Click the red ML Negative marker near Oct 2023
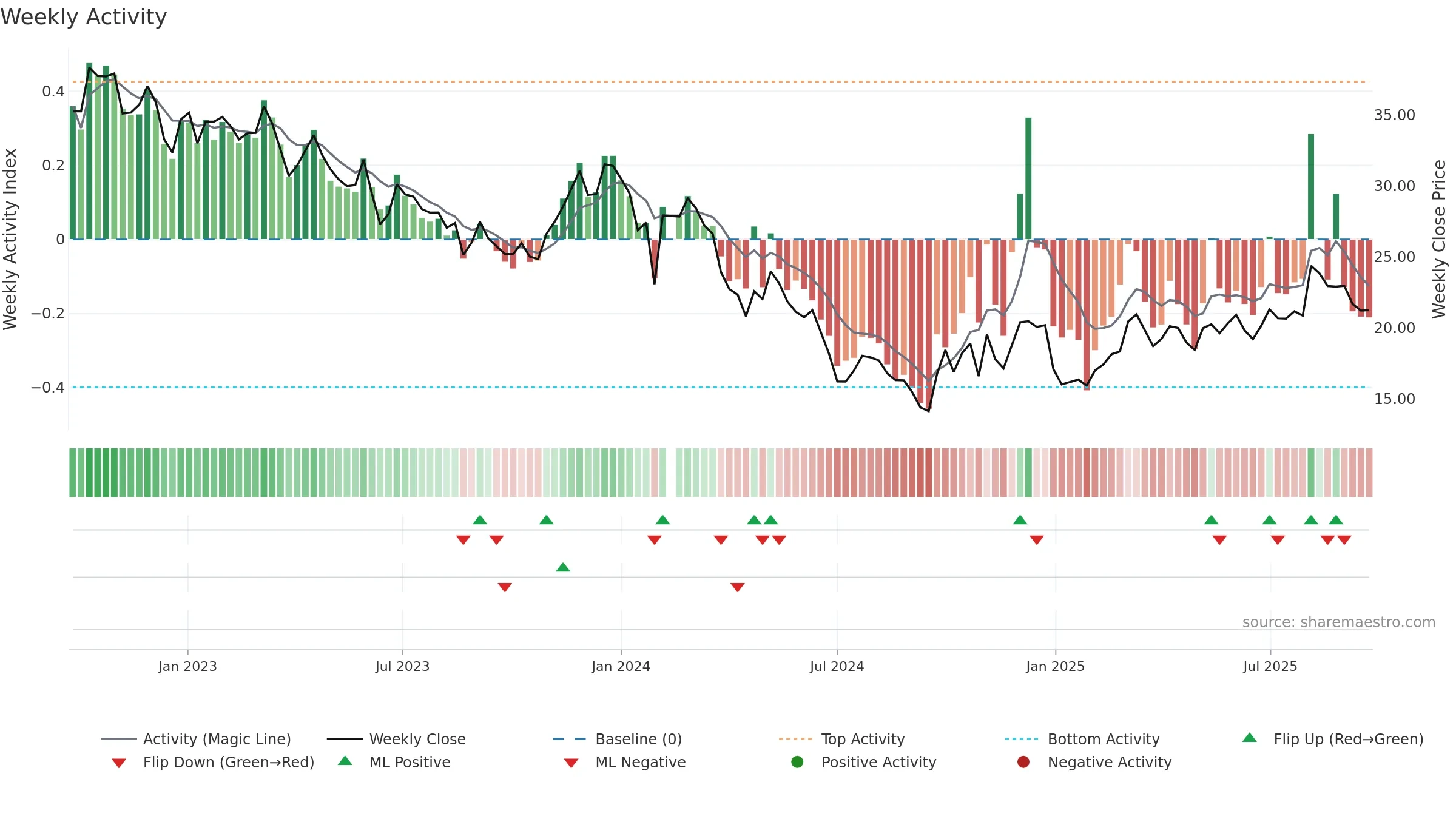The image size is (1456, 819). 505,587
